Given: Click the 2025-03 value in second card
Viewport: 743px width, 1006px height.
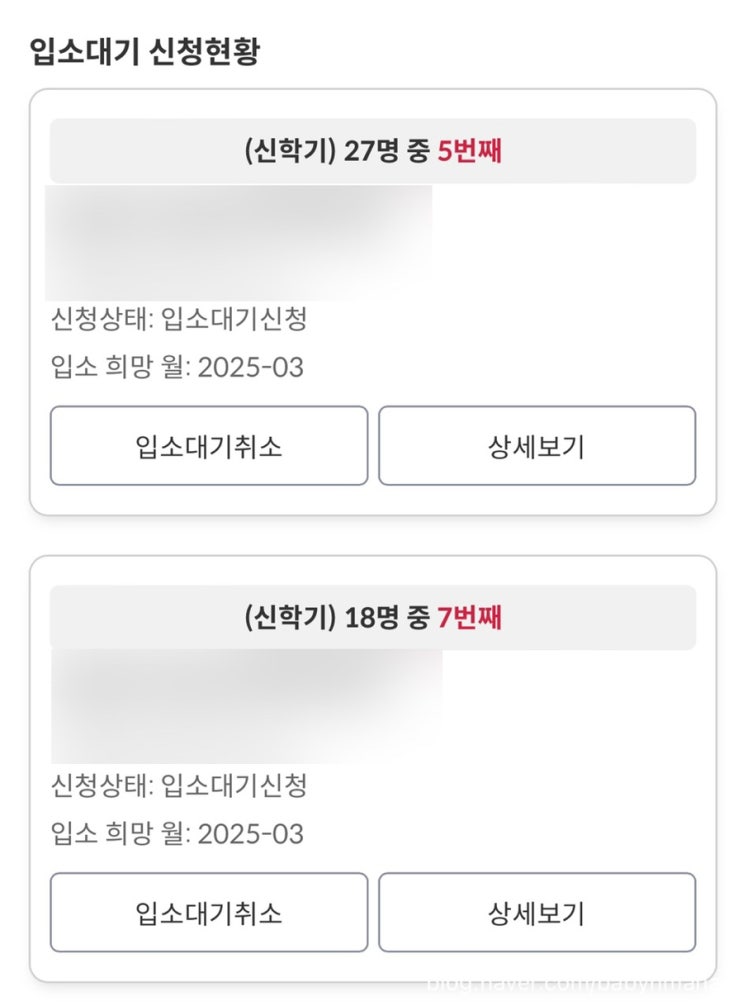Looking at the screenshot, I should tap(250, 834).
